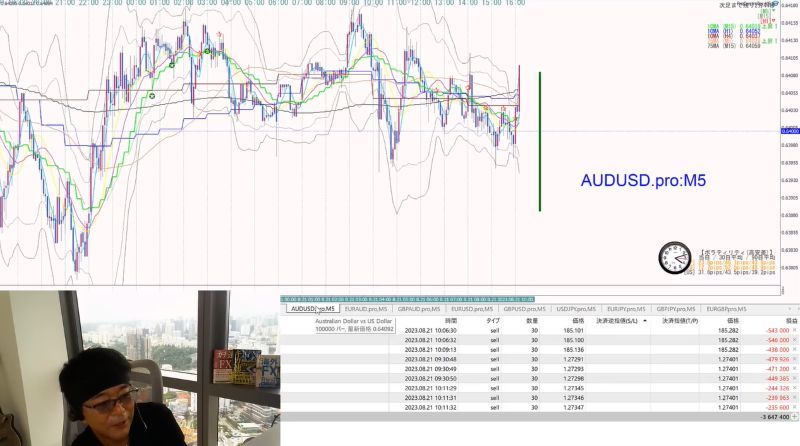Screen dimensions: 800x446
Task: Open the EURUSD.pro,M5 chart tab
Action: [472, 309]
